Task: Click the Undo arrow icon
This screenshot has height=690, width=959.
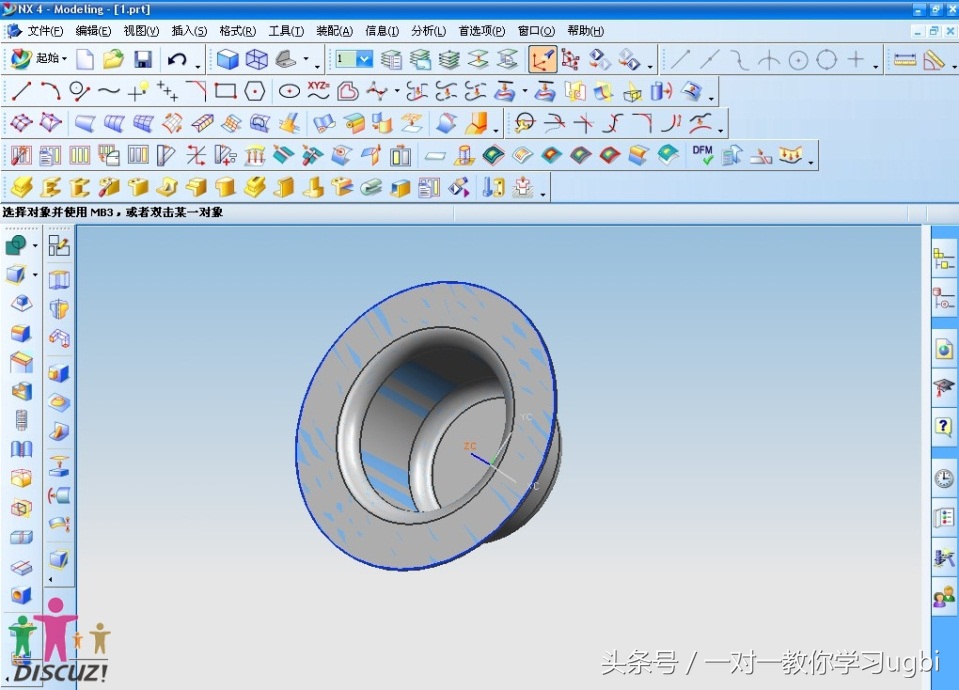Action: pos(177,58)
